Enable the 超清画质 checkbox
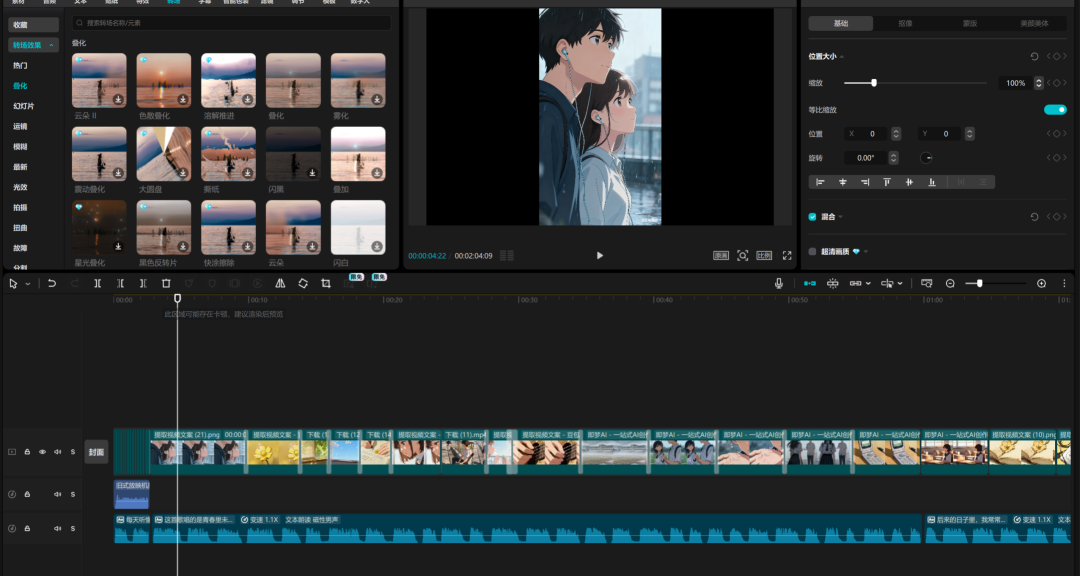 coord(813,251)
